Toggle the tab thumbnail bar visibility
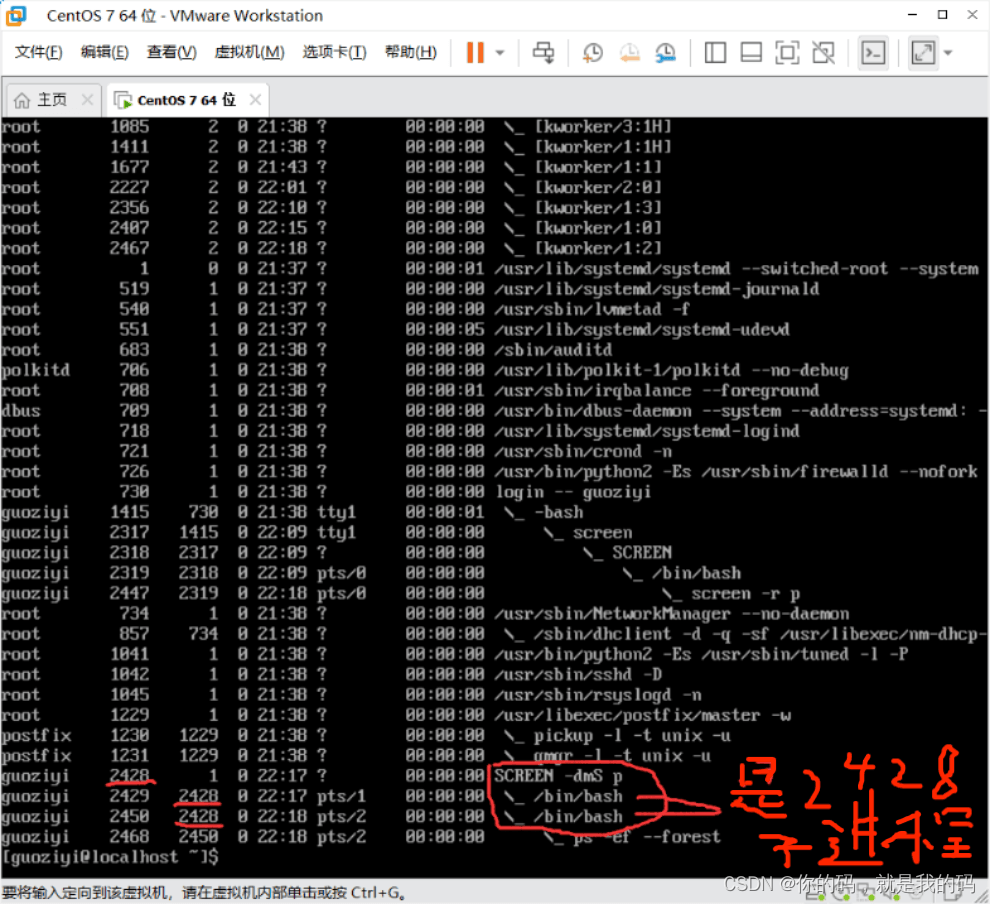990x904 pixels. click(x=751, y=52)
